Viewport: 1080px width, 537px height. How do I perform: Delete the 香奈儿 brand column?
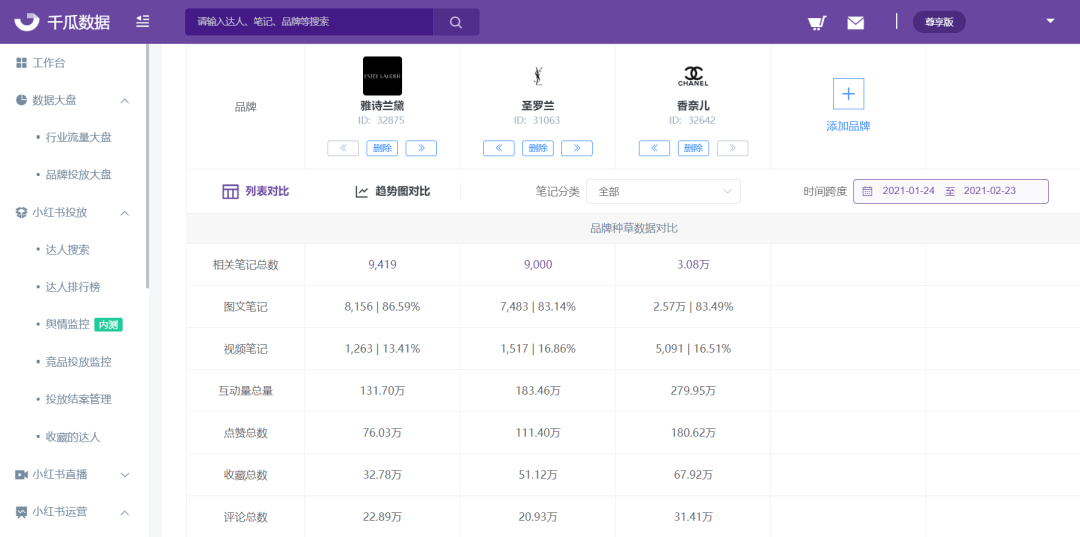pos(694,148)
